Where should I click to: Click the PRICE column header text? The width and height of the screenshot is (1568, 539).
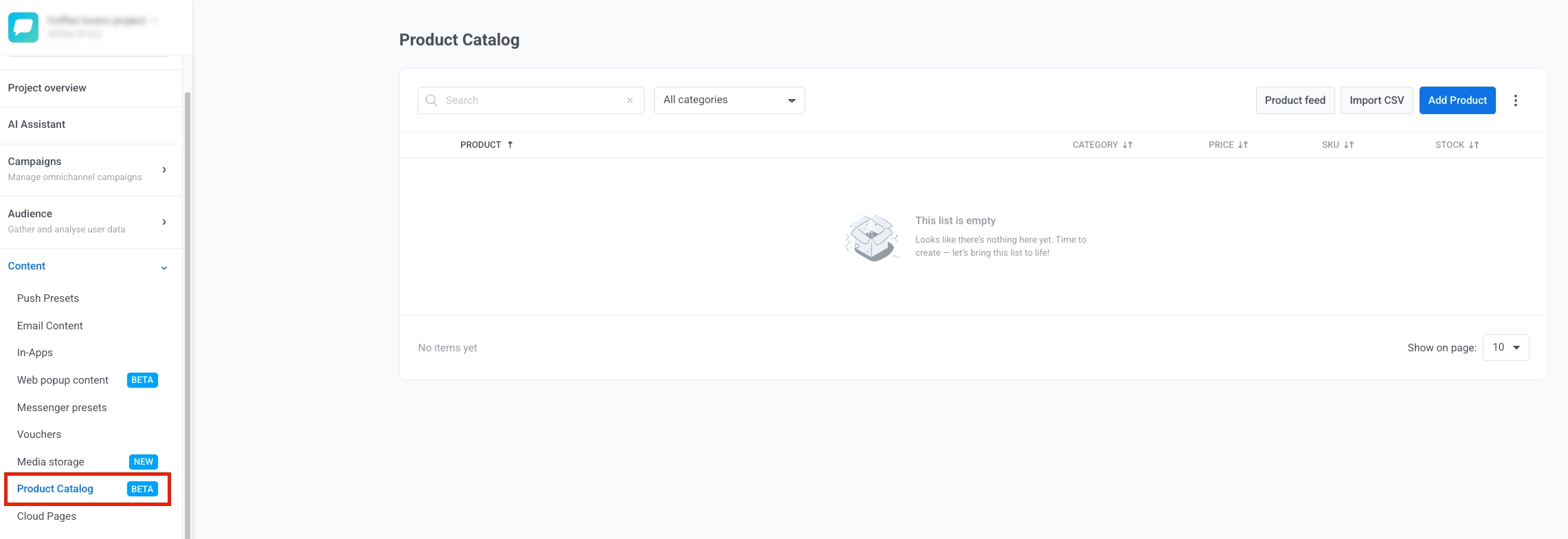(x=1221, y=145)
